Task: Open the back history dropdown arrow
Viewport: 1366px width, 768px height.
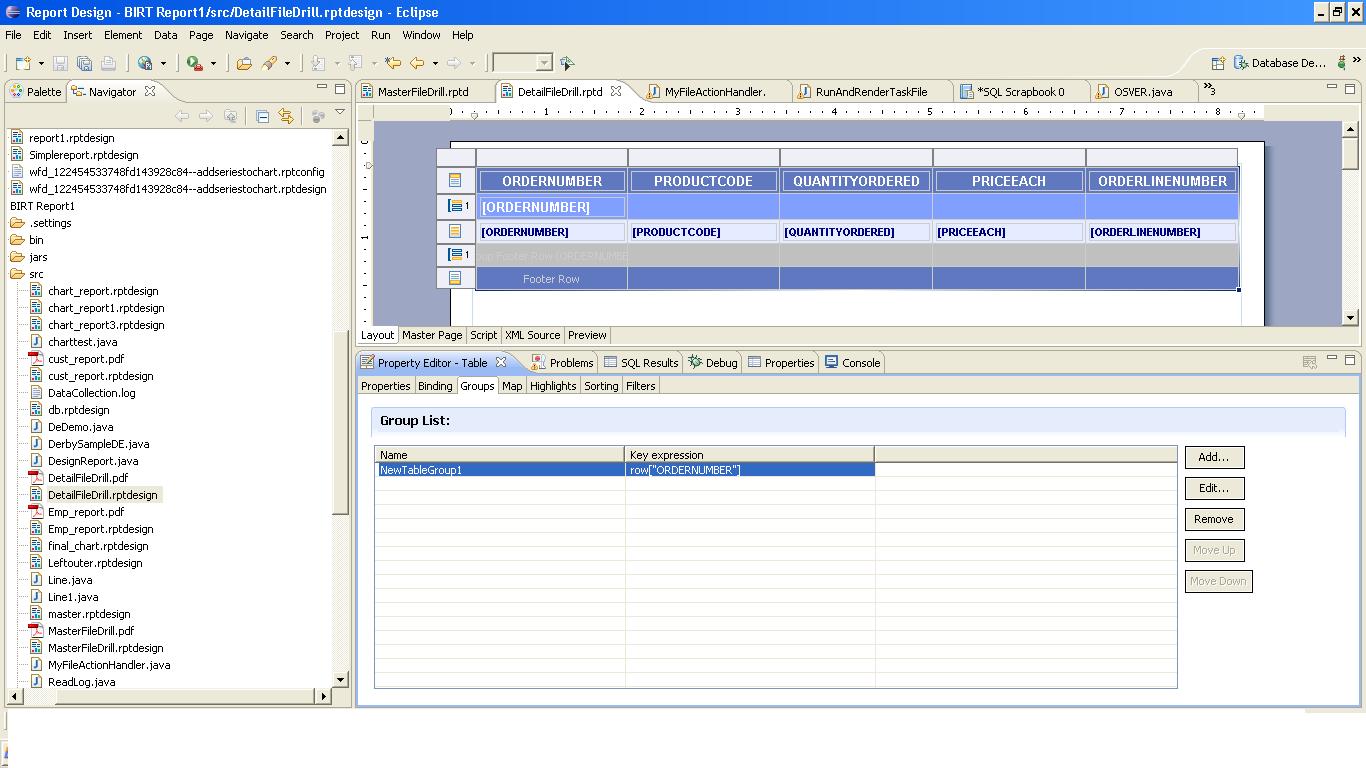Action: coord(434,63)
